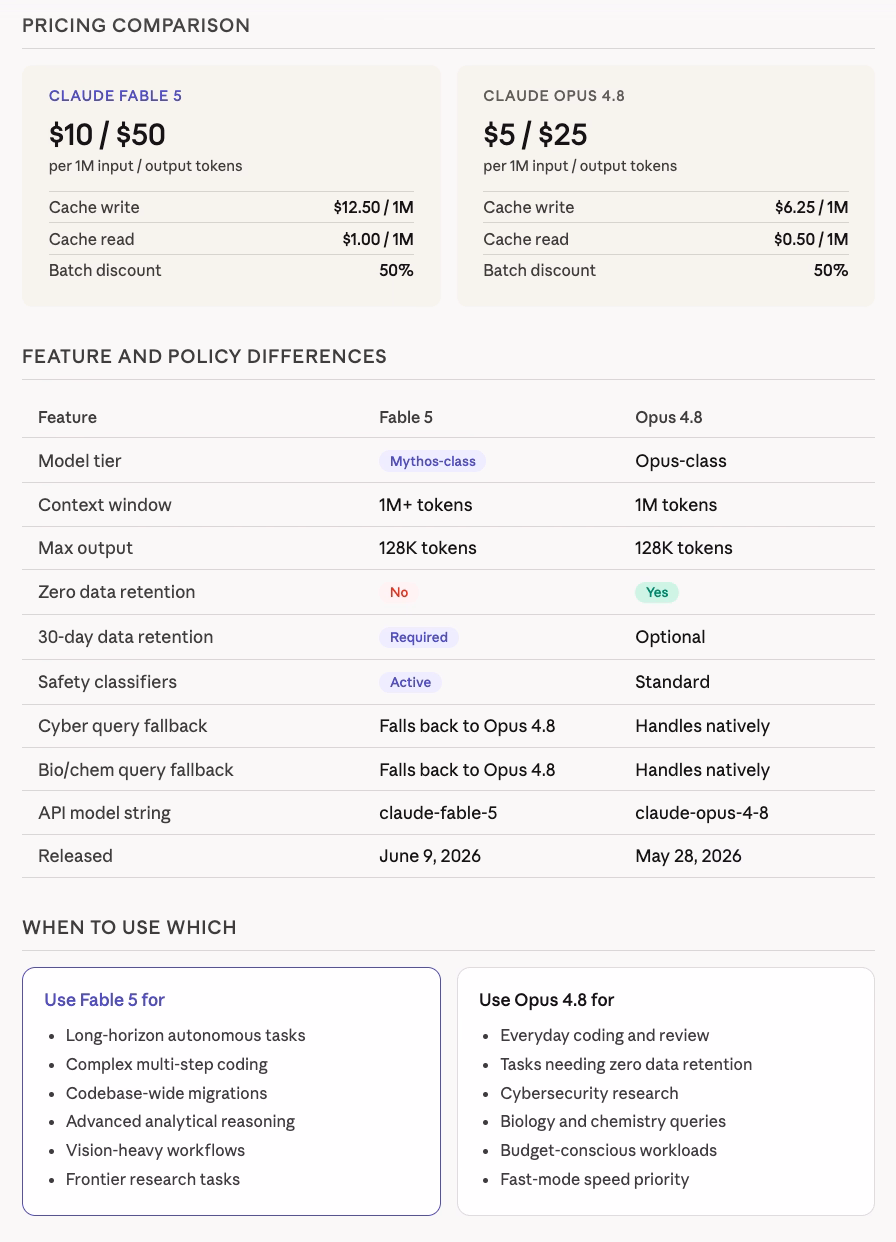Click the Mythos-class badge
The height and width of the screenshot is (1242, 896).
pos(432,461)
